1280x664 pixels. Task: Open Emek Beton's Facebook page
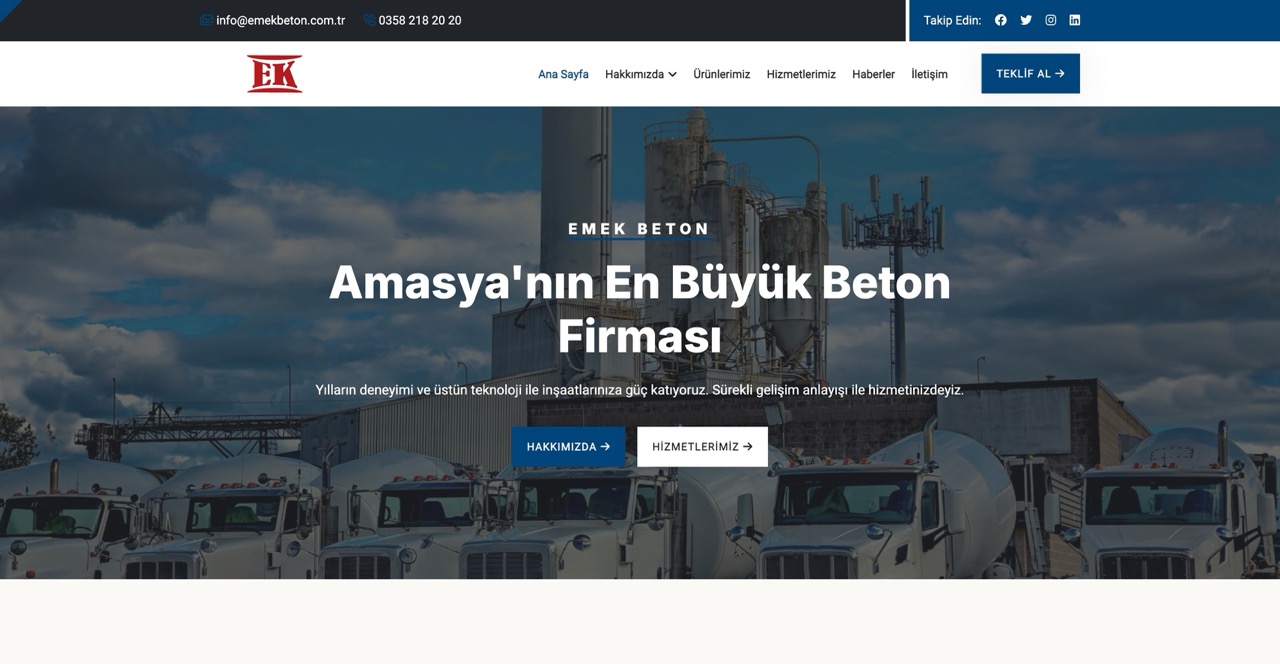tap(1000, 19)
